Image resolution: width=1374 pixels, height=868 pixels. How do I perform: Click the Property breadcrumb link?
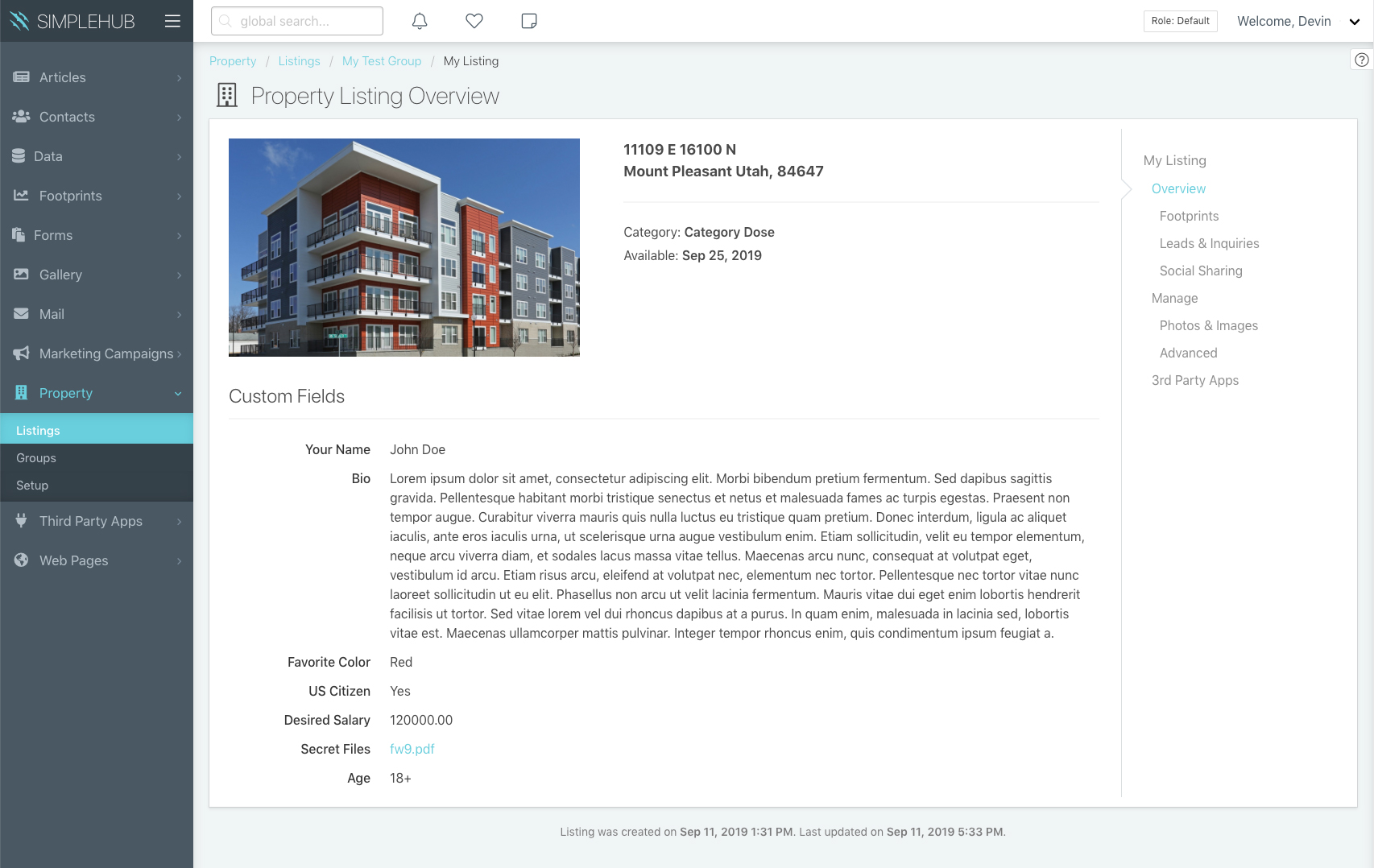pyautogui.click(x=233, y=61)
